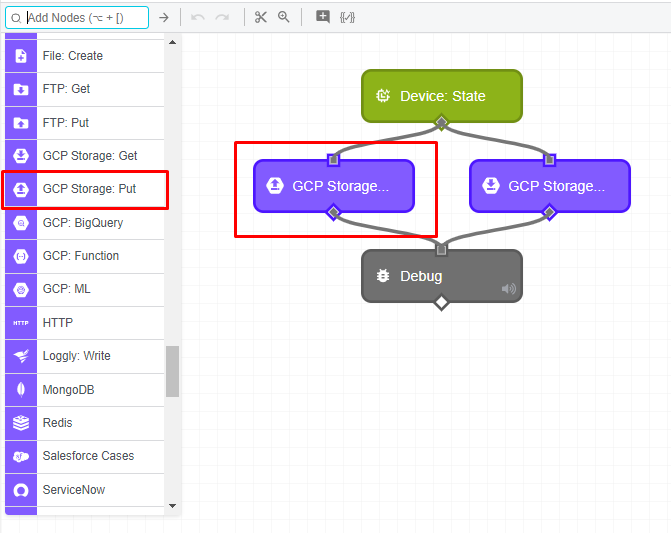Click the HTTP node icon
Screen dimensions: 671x533
[x=21, y=323]
